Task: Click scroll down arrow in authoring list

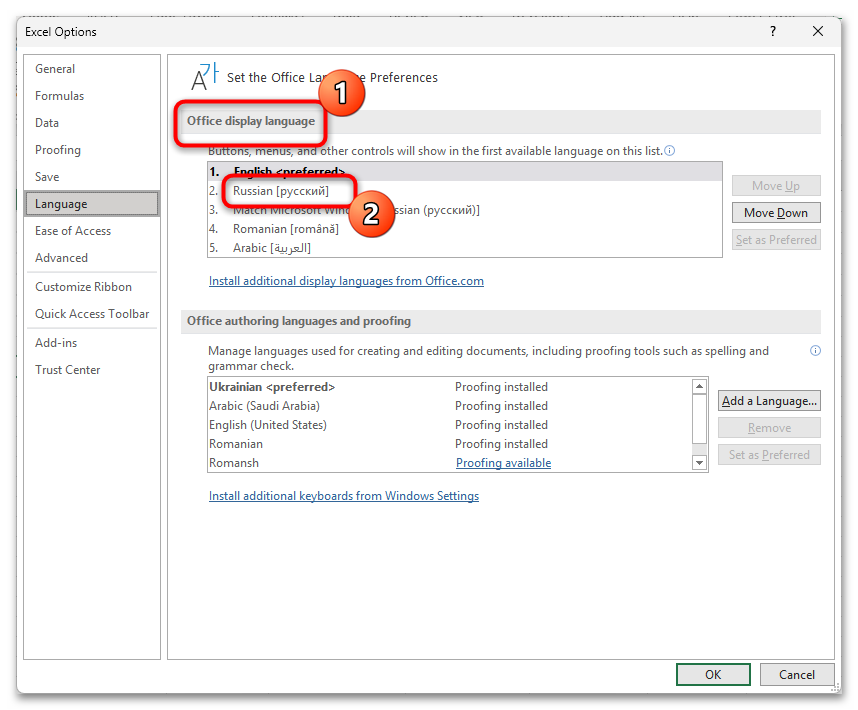Action: [699, 463]
